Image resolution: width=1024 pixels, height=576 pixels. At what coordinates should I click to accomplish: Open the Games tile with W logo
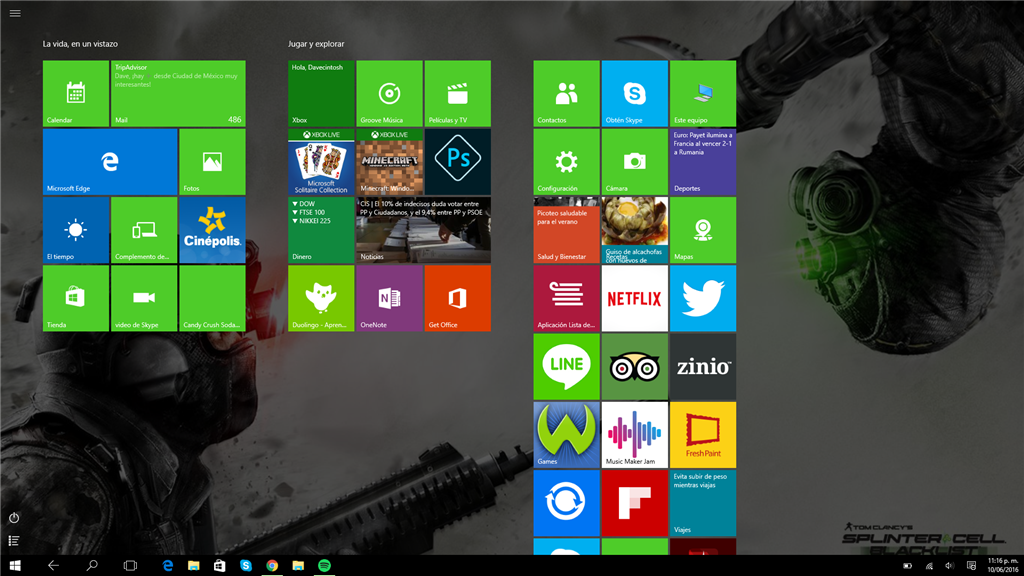[566, 434]
